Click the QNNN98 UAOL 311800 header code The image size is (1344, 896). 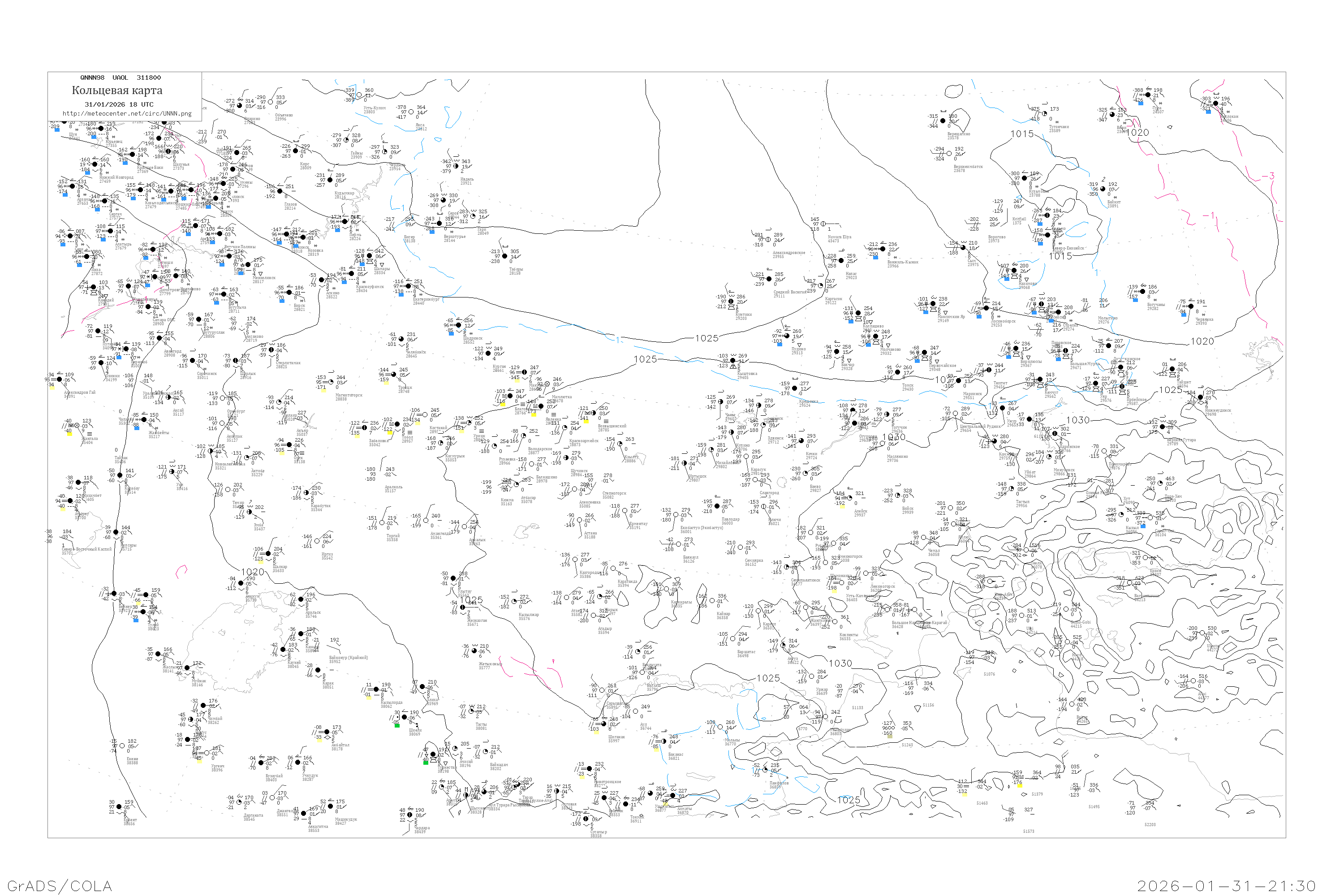pos(121,78)
